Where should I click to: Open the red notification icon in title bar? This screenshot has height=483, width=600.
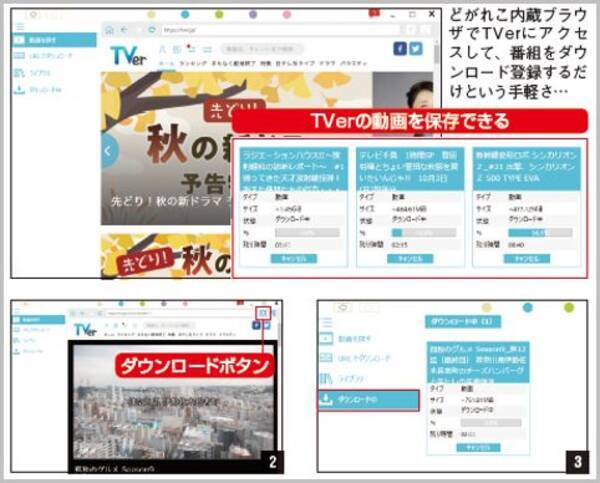[x=374, y=13]
